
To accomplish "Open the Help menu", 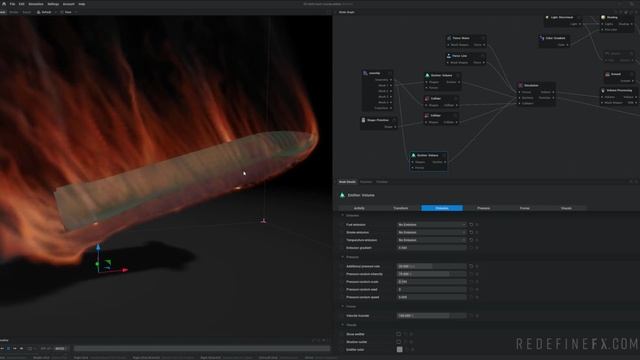I will tap(82, 4).
